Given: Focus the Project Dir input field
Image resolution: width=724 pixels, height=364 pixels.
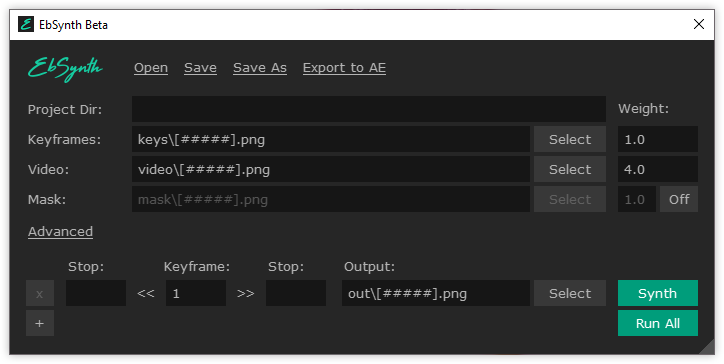Looking at the screenshot, I should [x=369, y=109].
